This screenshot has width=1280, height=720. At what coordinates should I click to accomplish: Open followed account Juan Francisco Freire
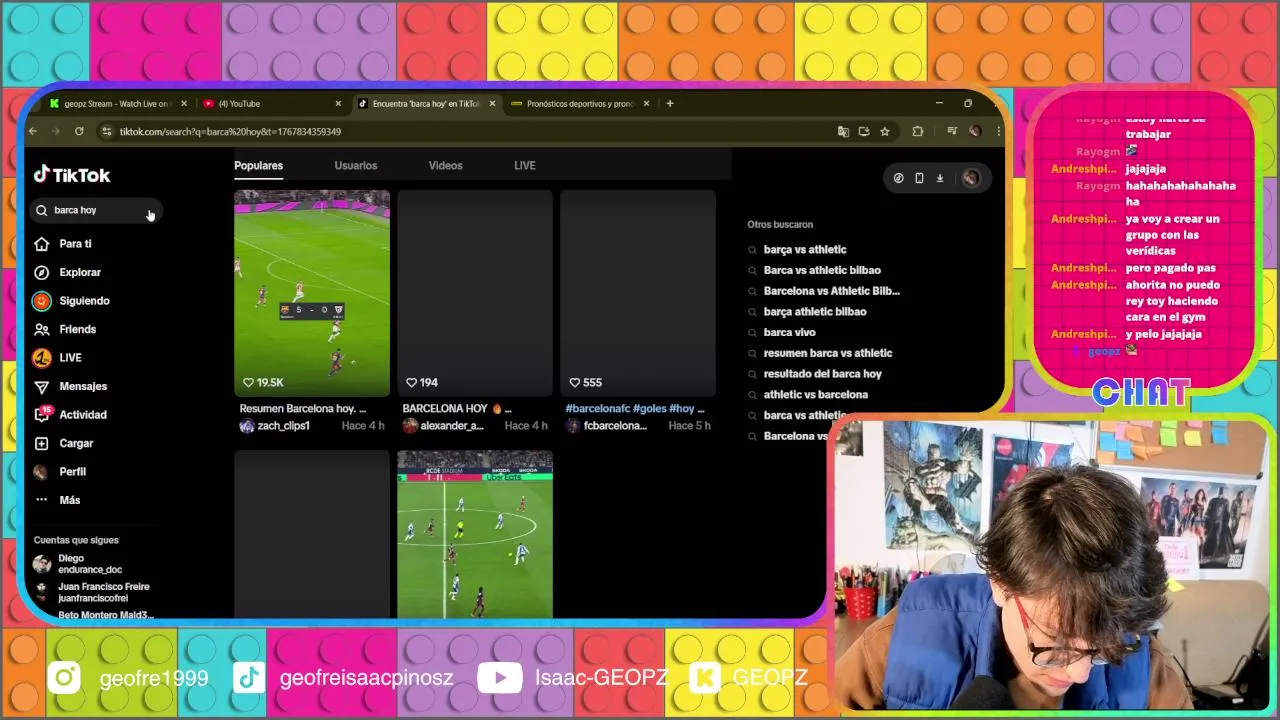click(x=92, y=592)
